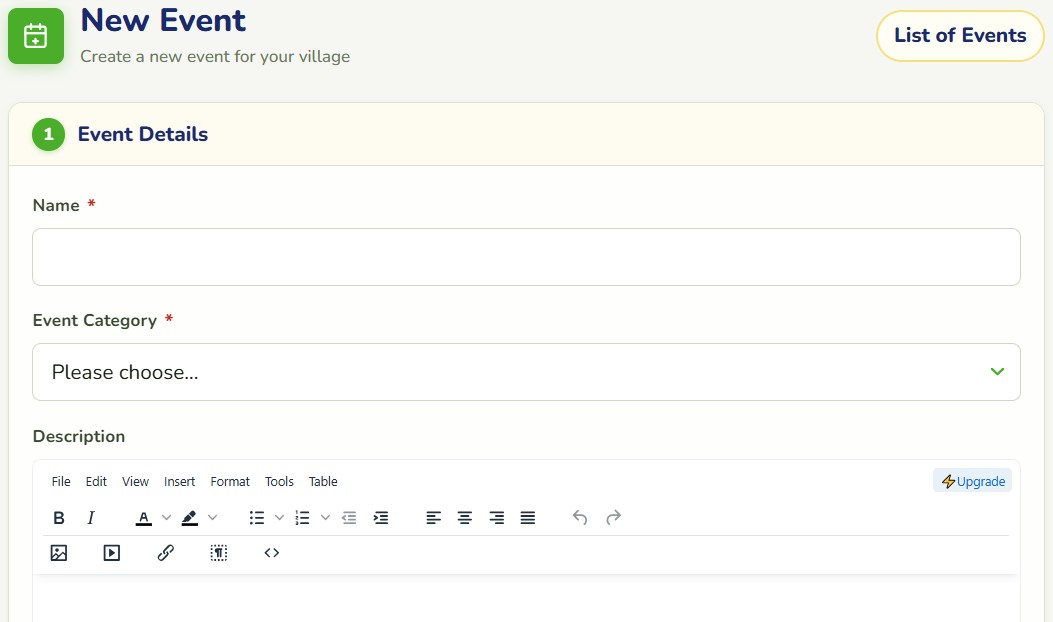The height and width of the screenshot is (622, 1053).
Task: Go to List of Events
Action: tap(960, 36)
